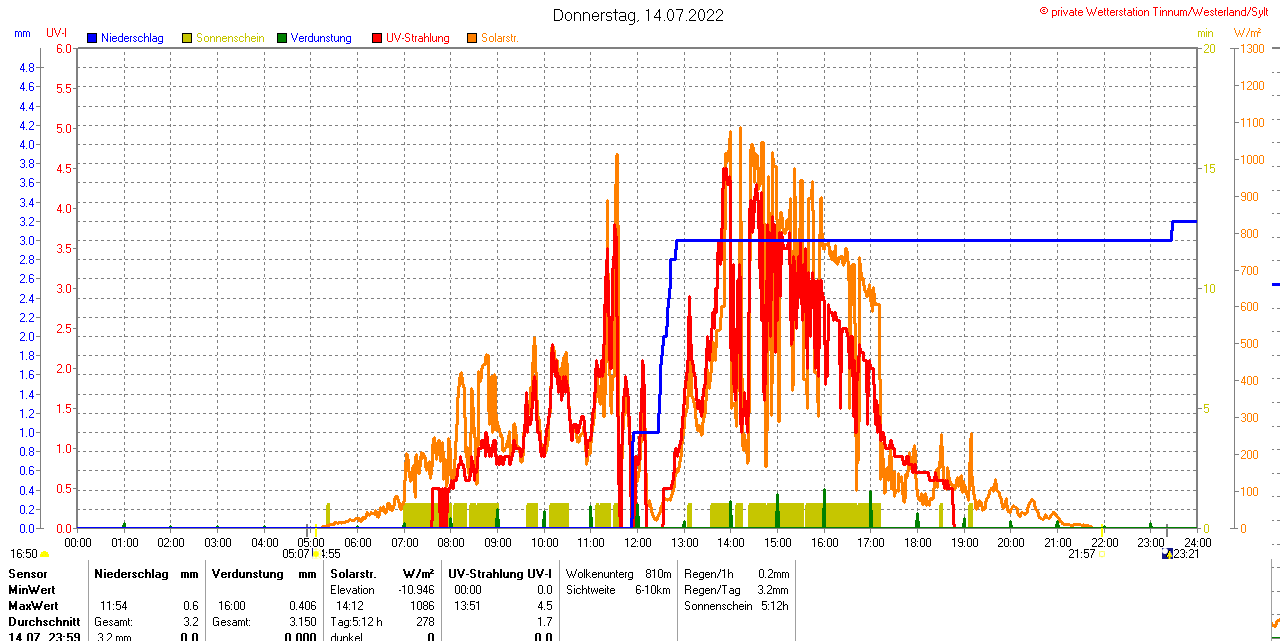Click the sunset marker icon at 21:57
The image size is (1280, 641).
coord(1102,553)
